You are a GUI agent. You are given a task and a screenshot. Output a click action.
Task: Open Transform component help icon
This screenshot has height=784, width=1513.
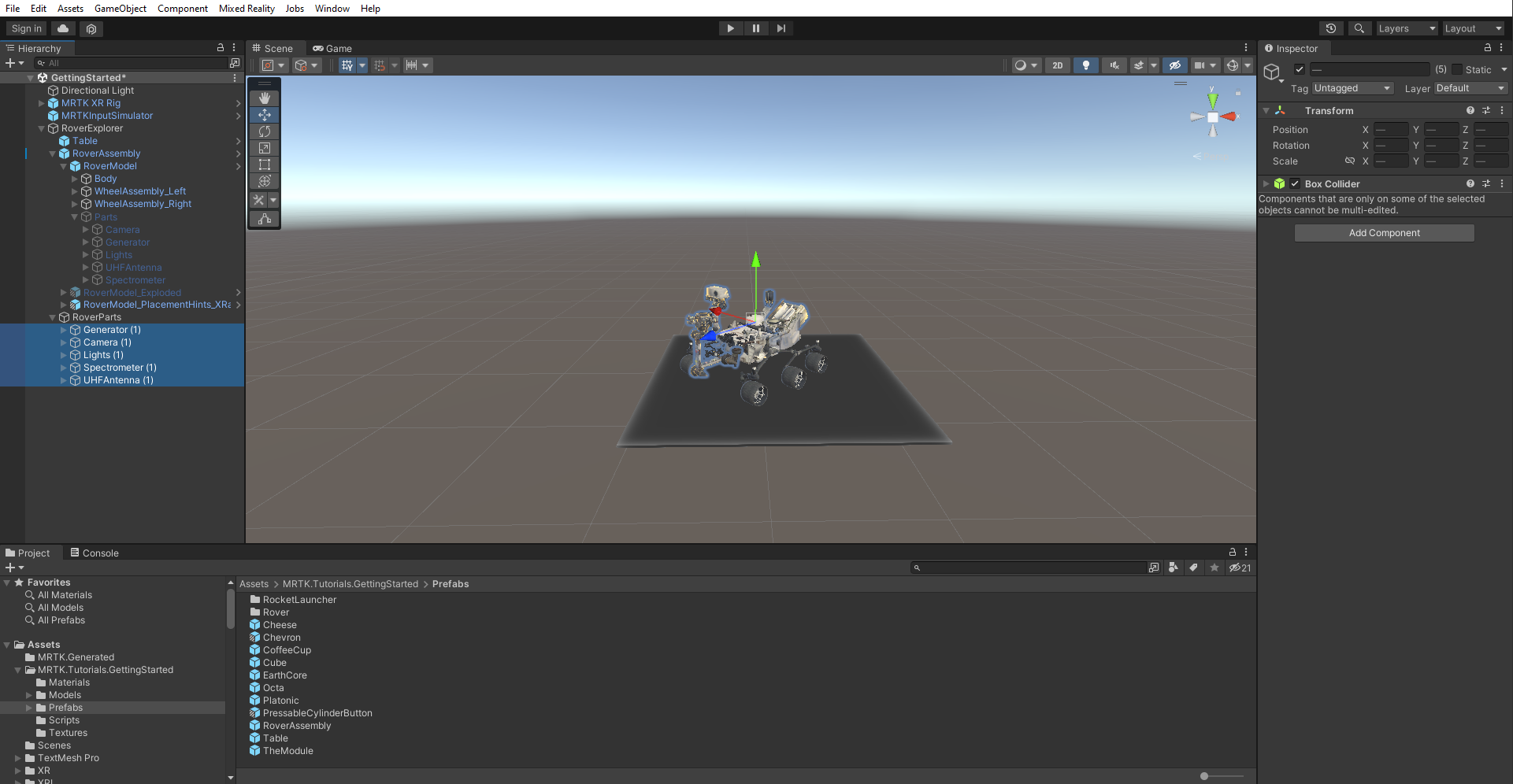tap(1470, 111)
